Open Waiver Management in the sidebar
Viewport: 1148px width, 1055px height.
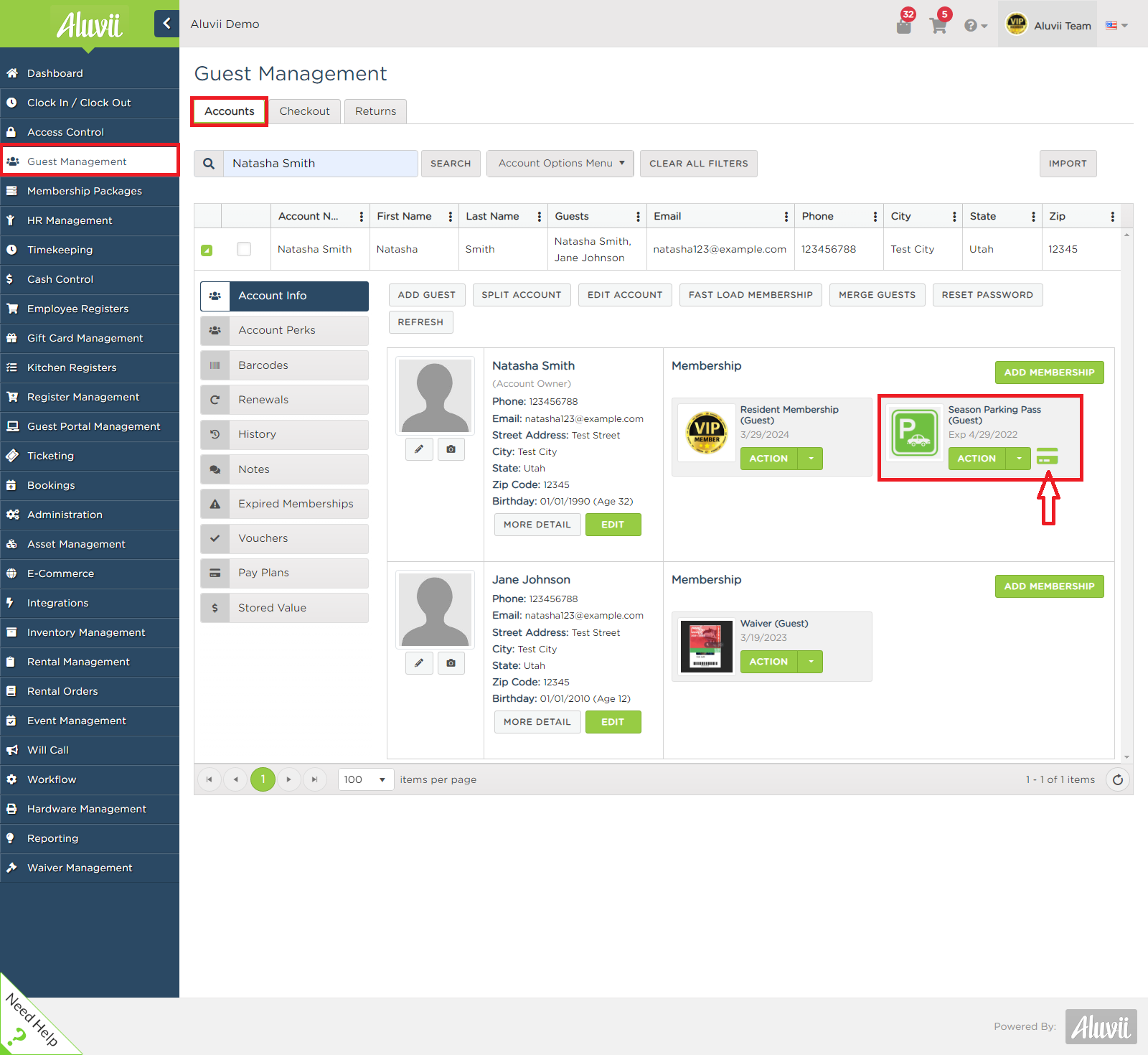(x=90, y=868)
